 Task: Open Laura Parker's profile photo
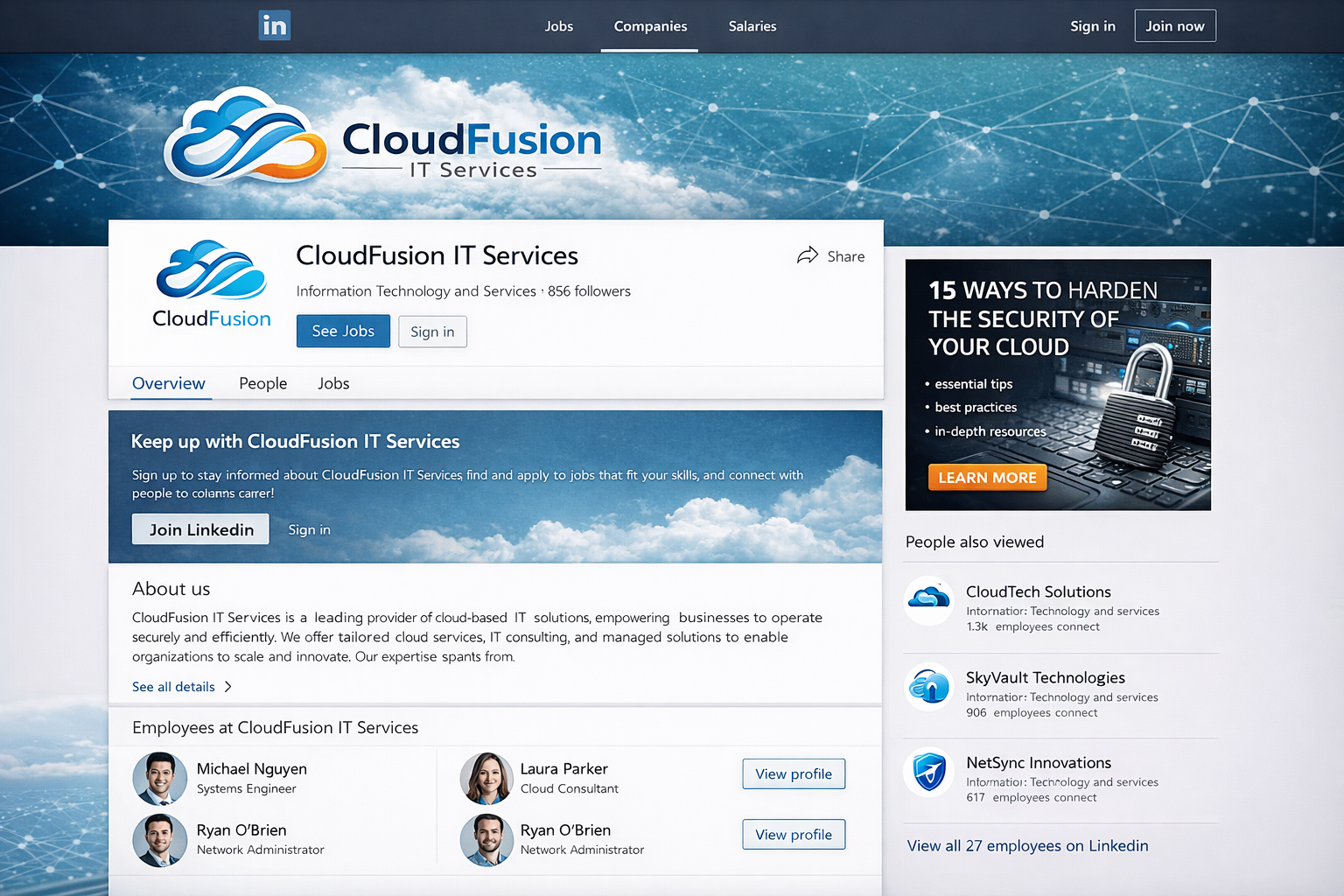click(486, 778)
